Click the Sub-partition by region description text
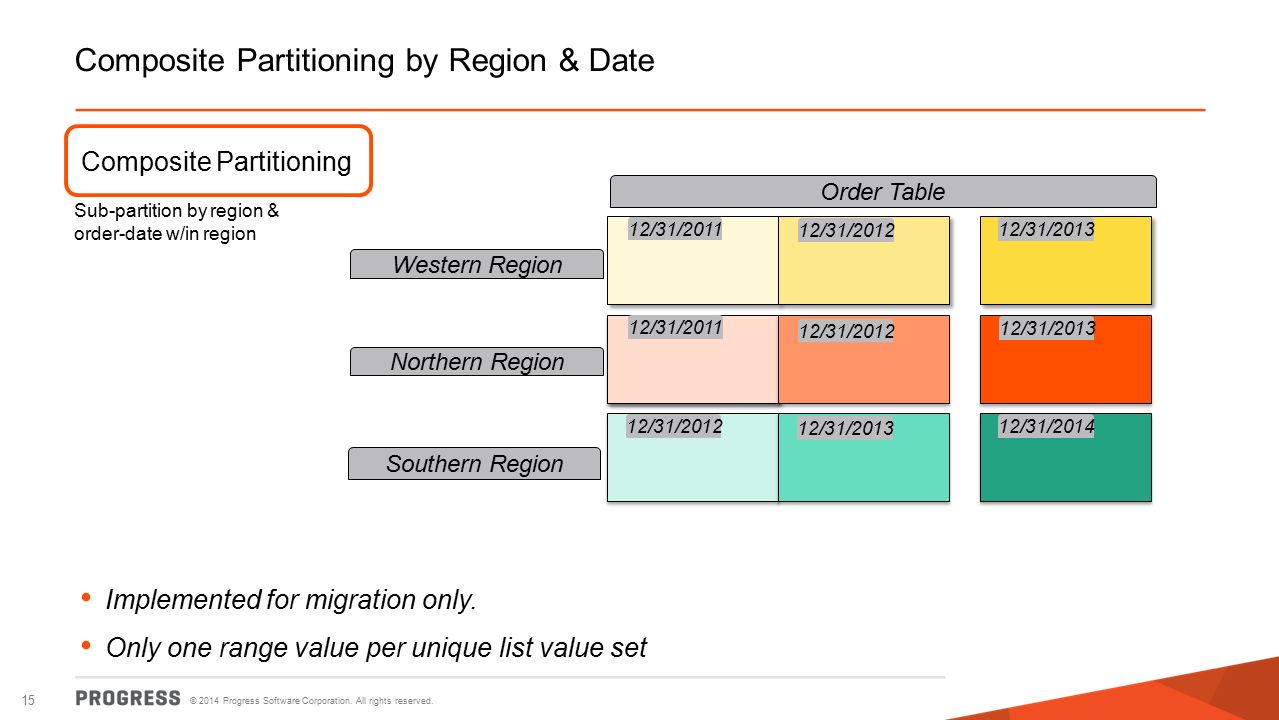1279x720 pixels. [177, 223]
